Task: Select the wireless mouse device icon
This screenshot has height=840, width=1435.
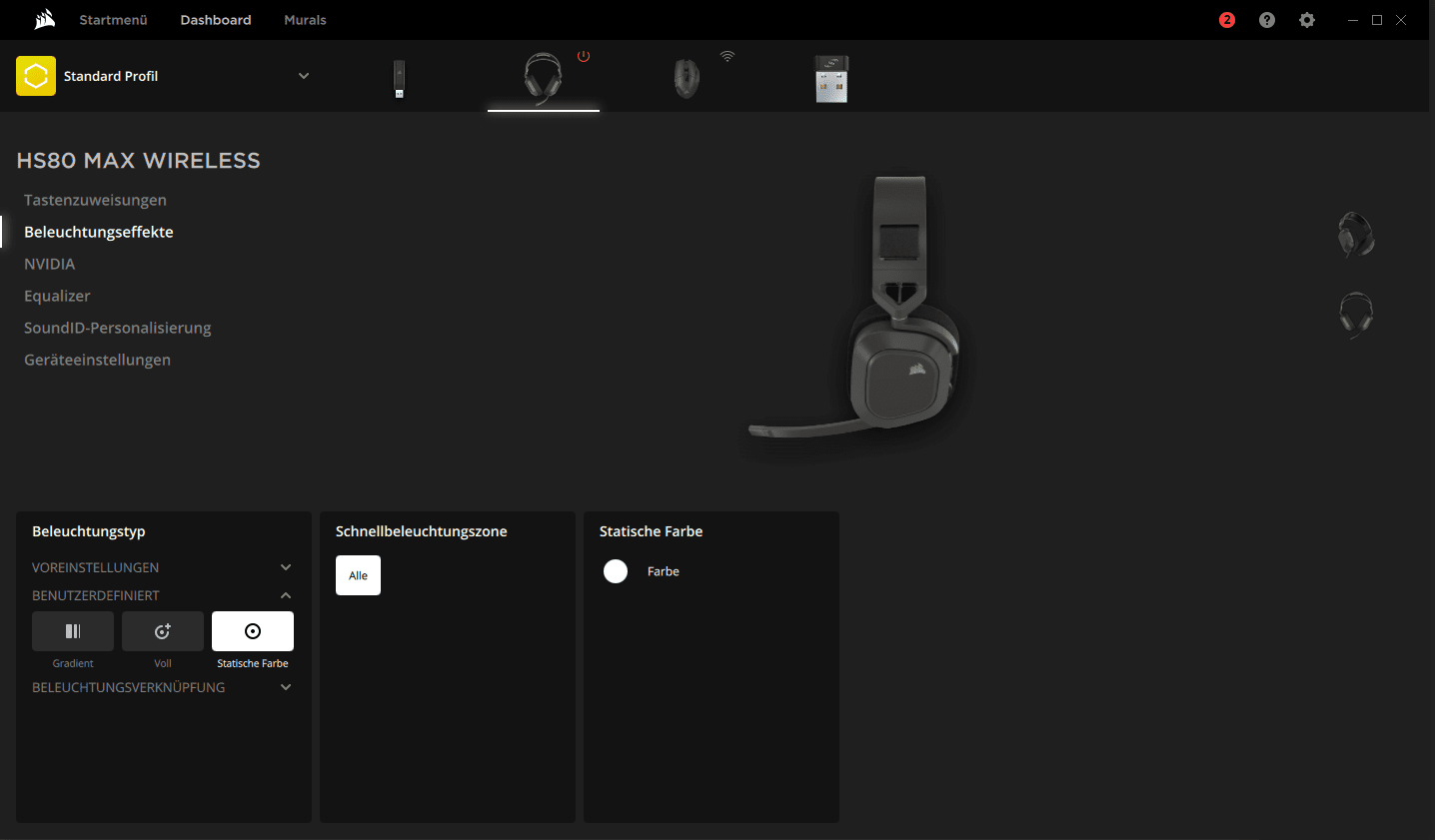Action: (x=687, y=78)
